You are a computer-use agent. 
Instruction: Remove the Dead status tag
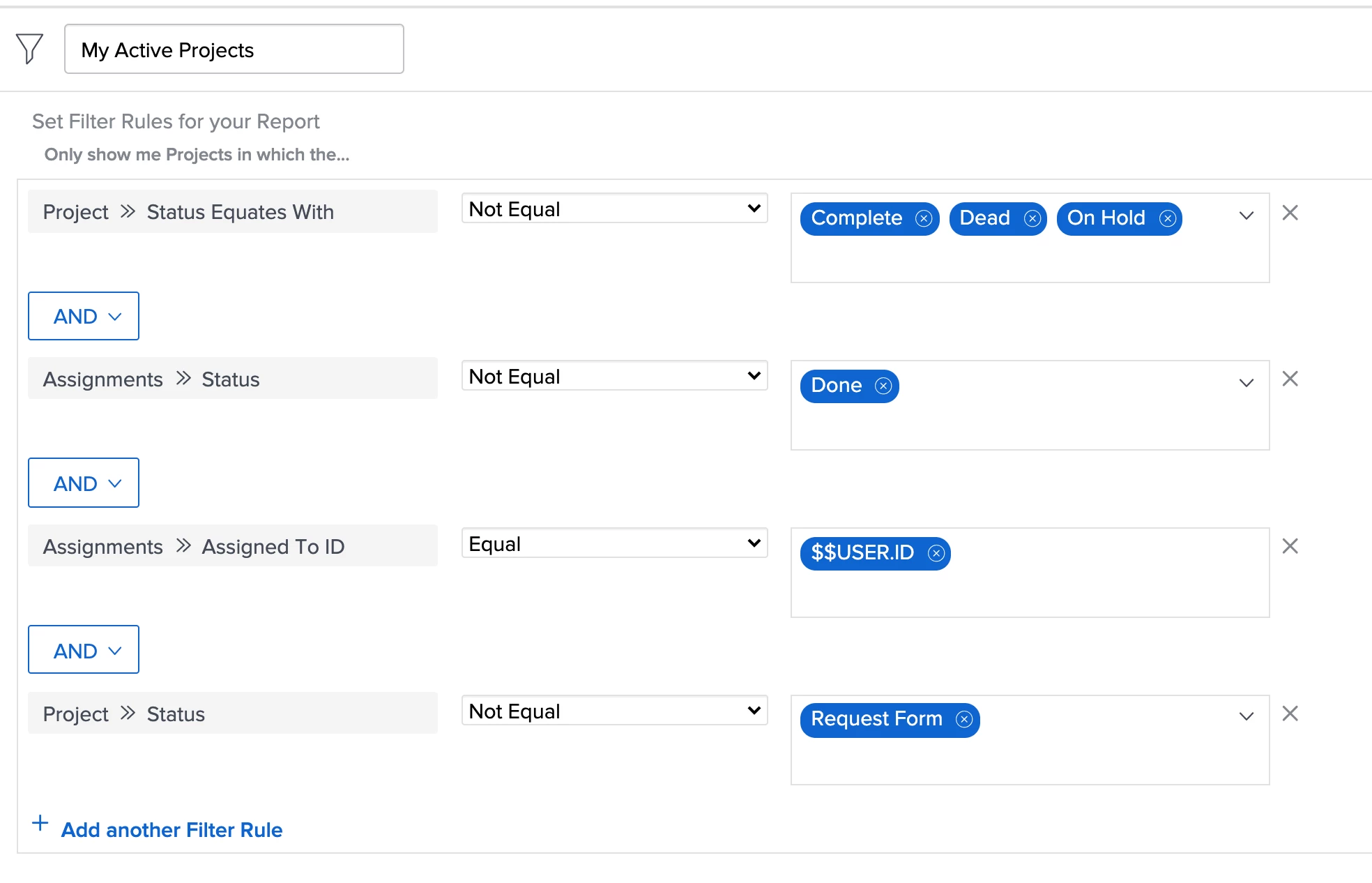[1032, 219]
